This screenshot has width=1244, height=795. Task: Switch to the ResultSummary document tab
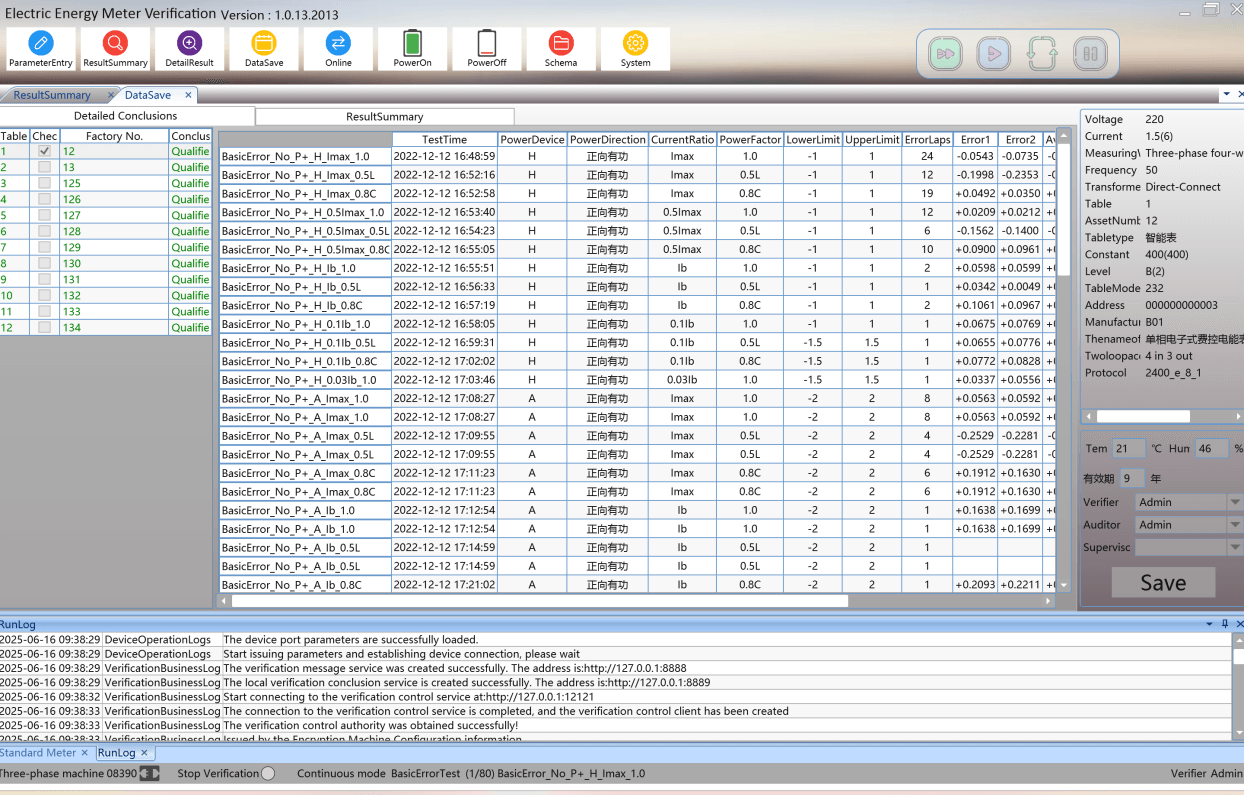pos(52,95)
